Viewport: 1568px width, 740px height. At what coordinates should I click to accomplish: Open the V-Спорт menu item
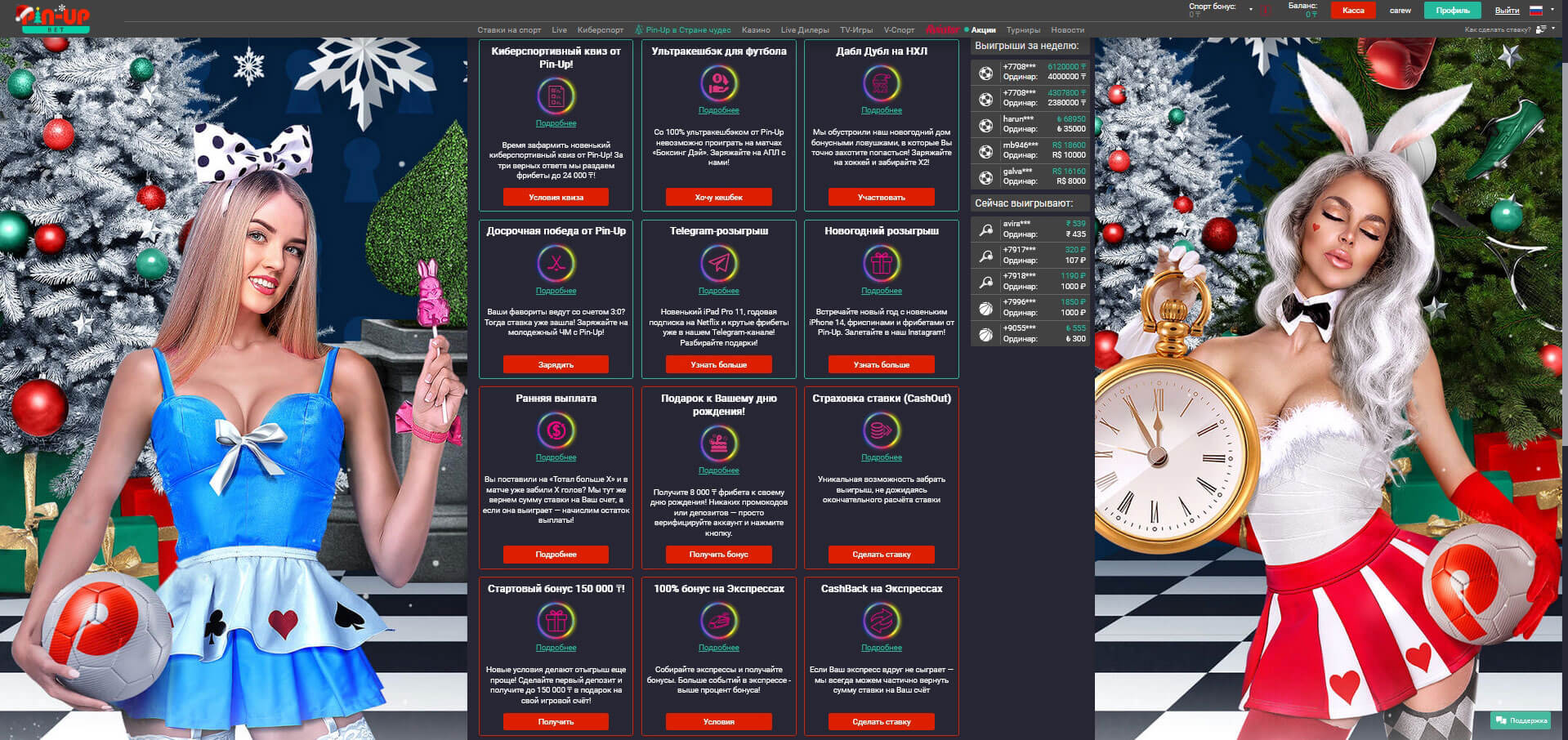coord(899,30)
